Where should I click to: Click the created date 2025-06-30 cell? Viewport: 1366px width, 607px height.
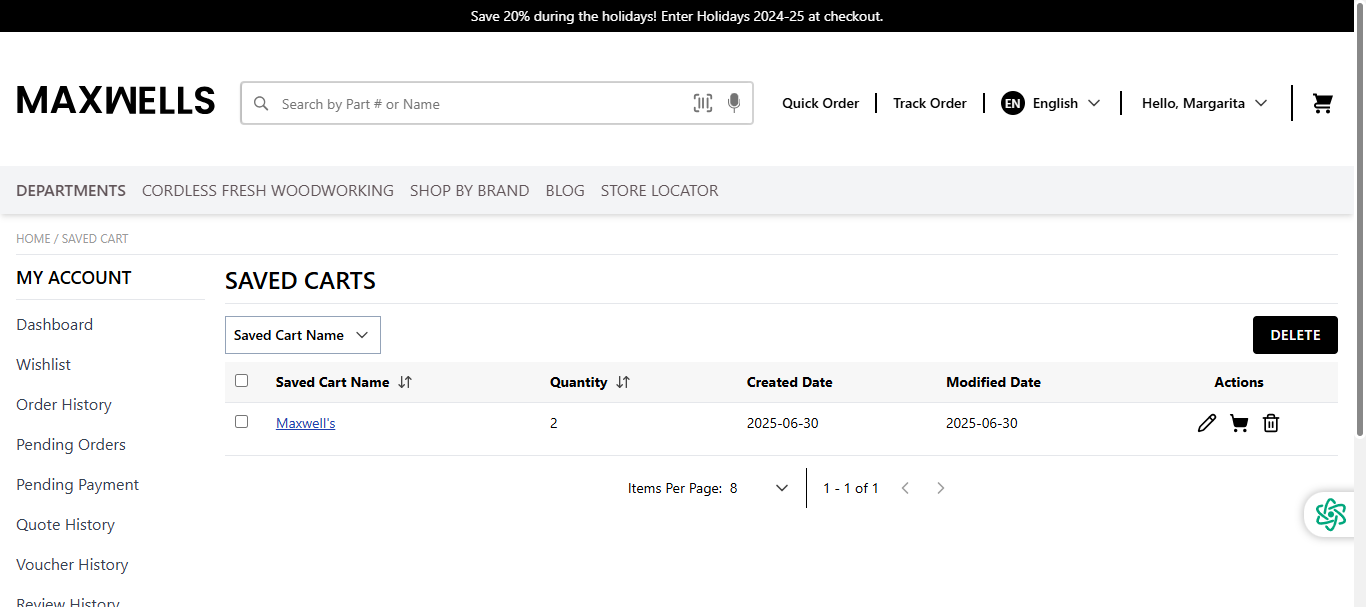783,423
